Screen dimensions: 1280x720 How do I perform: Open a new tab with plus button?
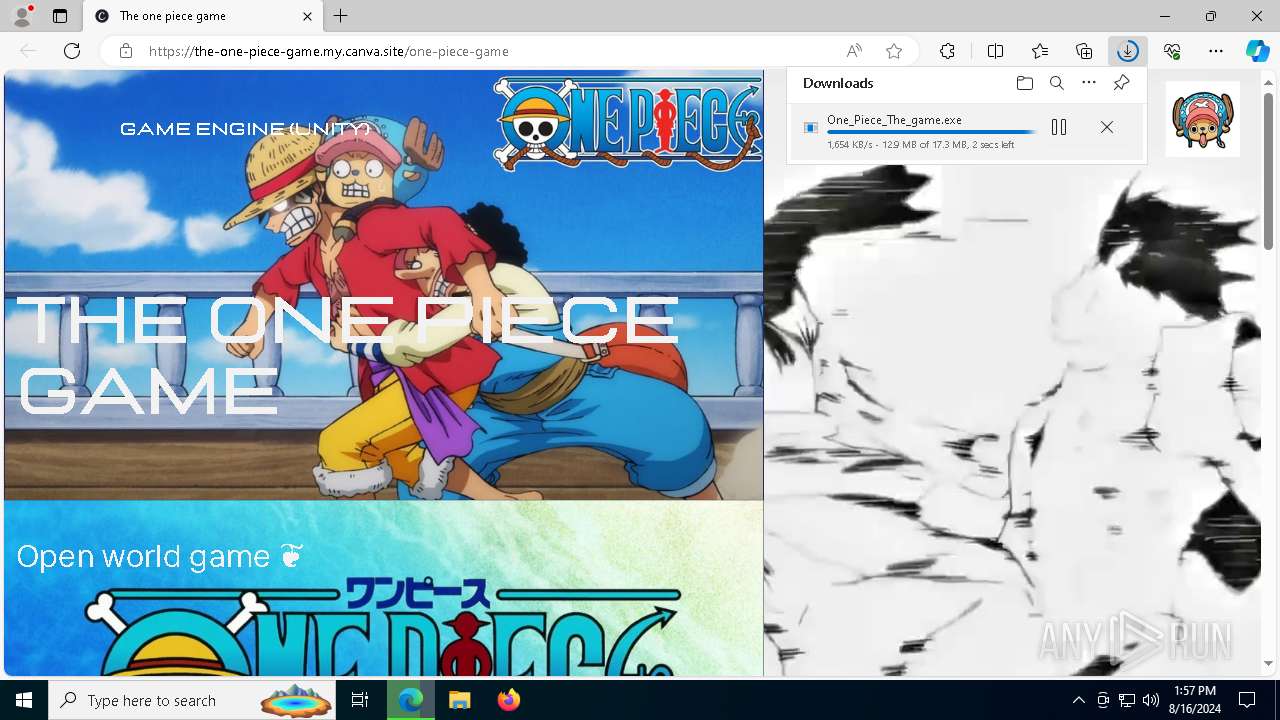pyautogui.click(x=341, y=16)
